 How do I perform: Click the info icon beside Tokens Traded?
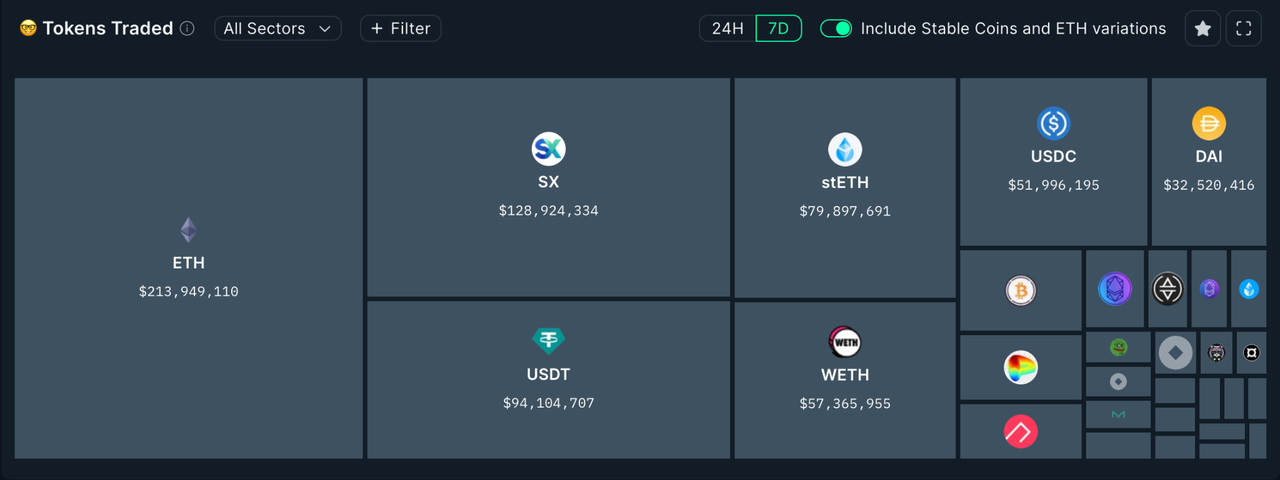point(187,29)
